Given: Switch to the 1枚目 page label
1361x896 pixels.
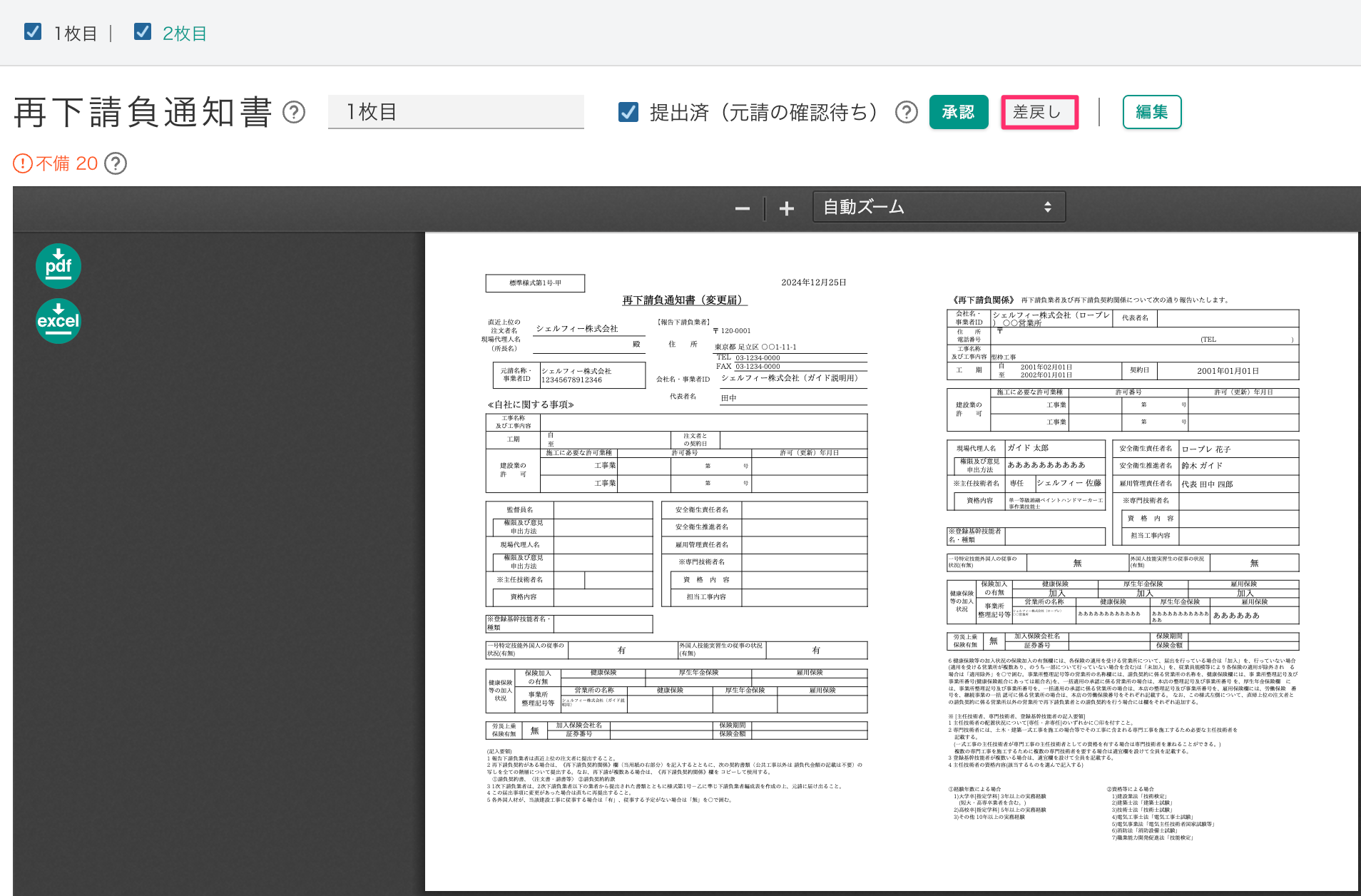Looking at the screenshot, I should coord(76,34).
